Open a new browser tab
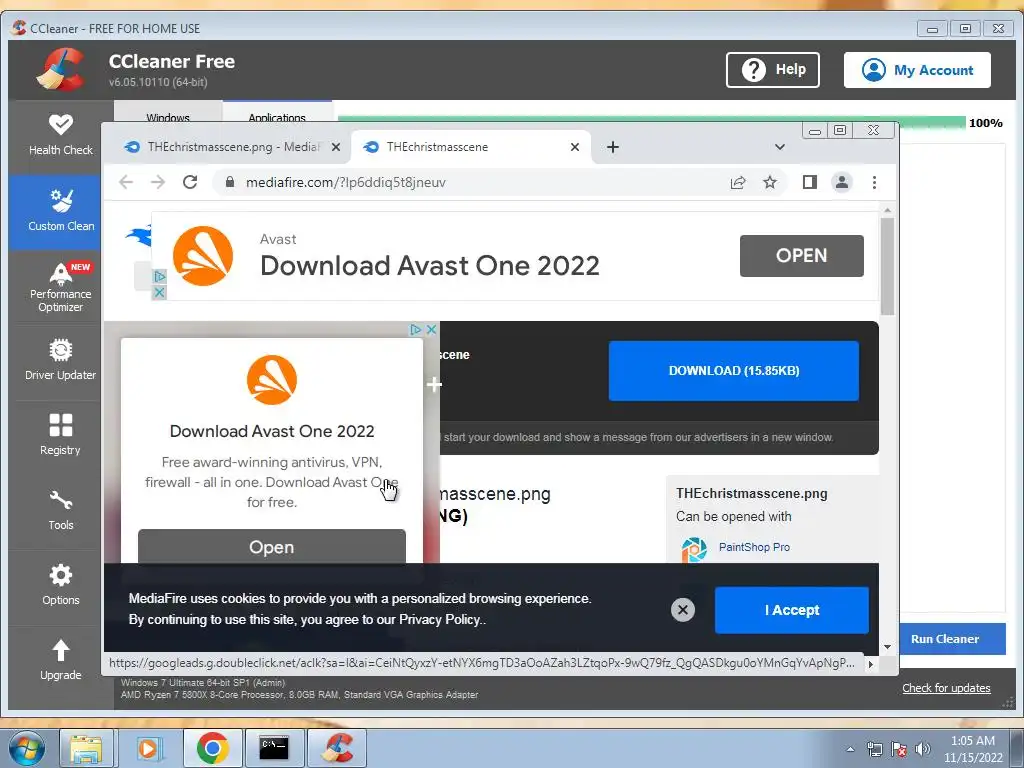This screenshot has height=768, width=1024. pos(613,147)
